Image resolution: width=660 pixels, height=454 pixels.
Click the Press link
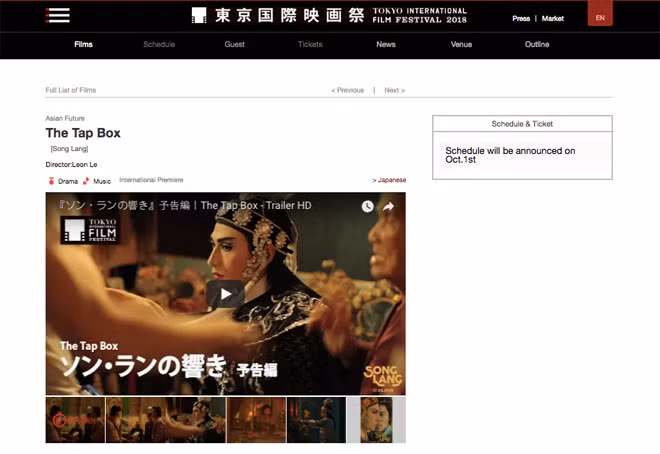coord(521,18)
